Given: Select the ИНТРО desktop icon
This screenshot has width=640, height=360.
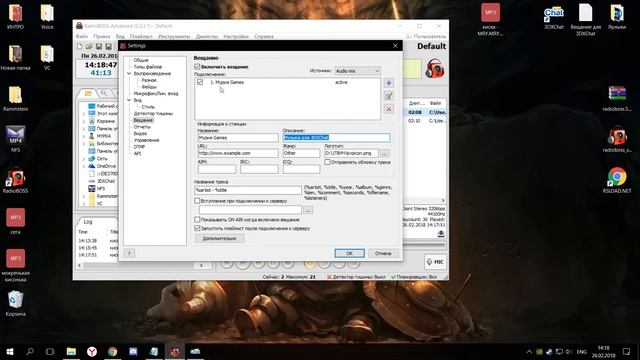Looking at the screenshot, I should tap(16, 17).
